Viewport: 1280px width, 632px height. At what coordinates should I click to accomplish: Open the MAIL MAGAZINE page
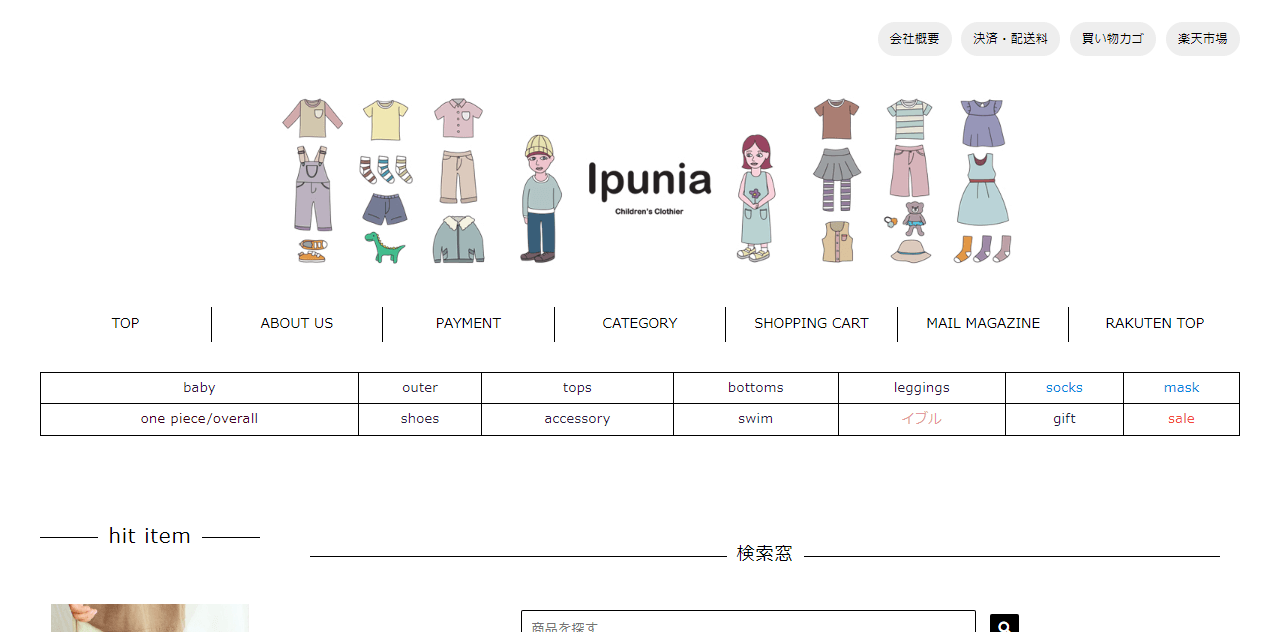[982, 323]
